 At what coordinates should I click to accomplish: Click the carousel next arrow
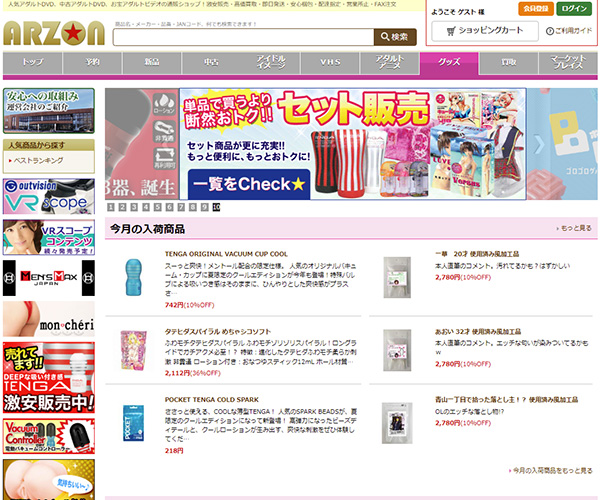pyautogui.click(x=539, y=144)
